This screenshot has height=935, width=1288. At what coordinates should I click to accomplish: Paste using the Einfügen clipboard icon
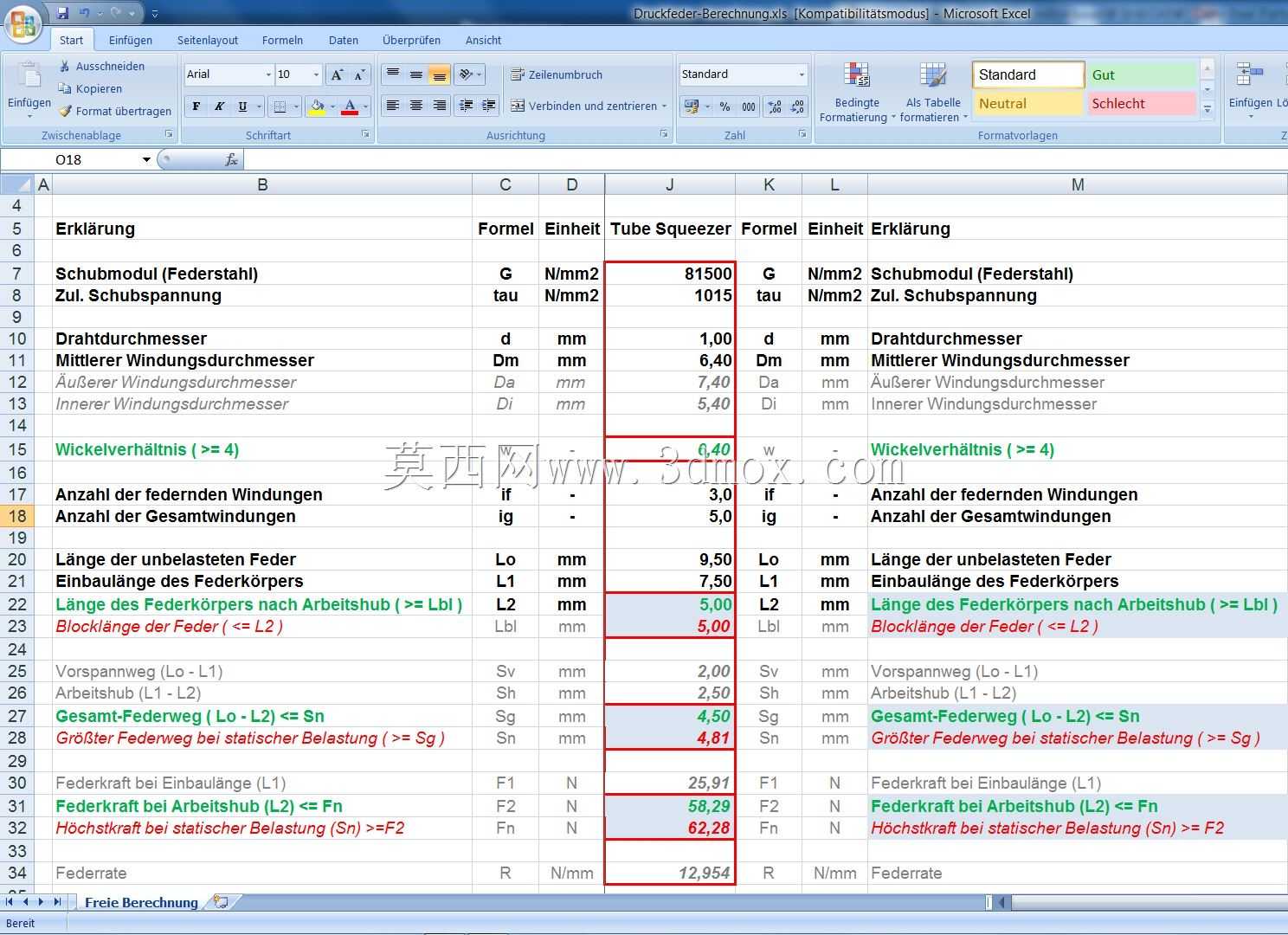tap(29, 76)
